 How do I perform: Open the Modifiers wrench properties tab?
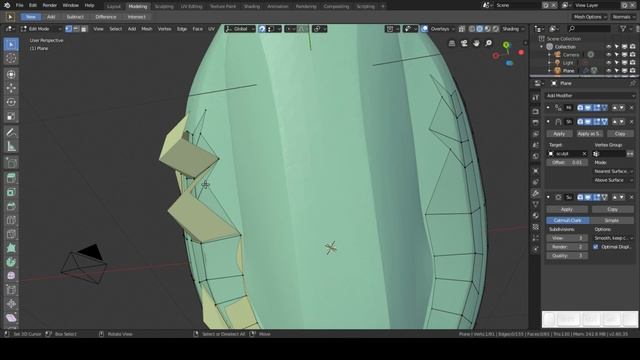[x=536, y=193]
